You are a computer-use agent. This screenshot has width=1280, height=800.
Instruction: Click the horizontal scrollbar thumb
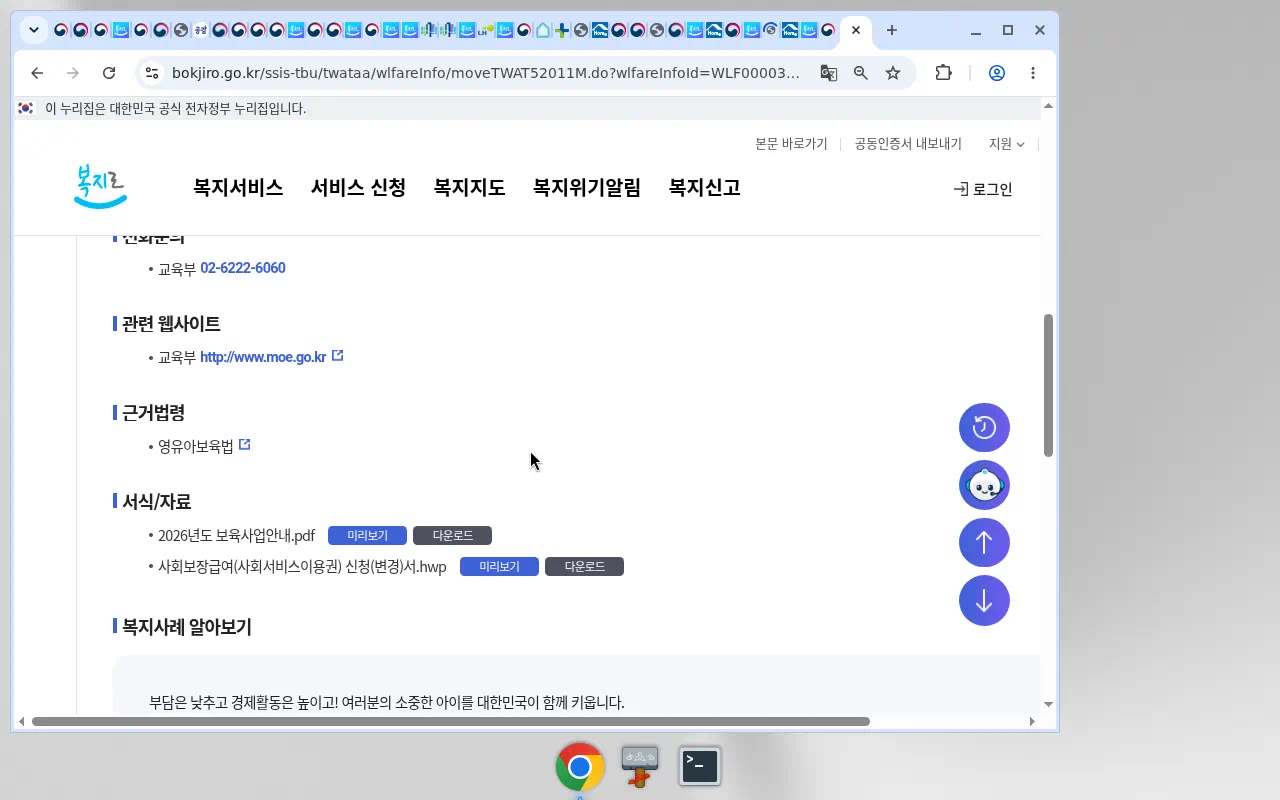[451, 721]
